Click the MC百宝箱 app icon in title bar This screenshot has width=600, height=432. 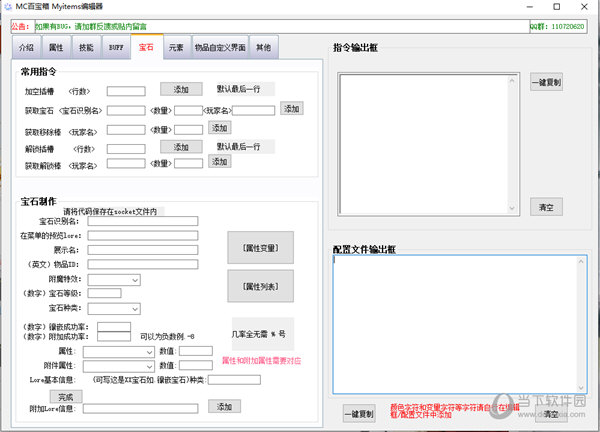point(8,6)
